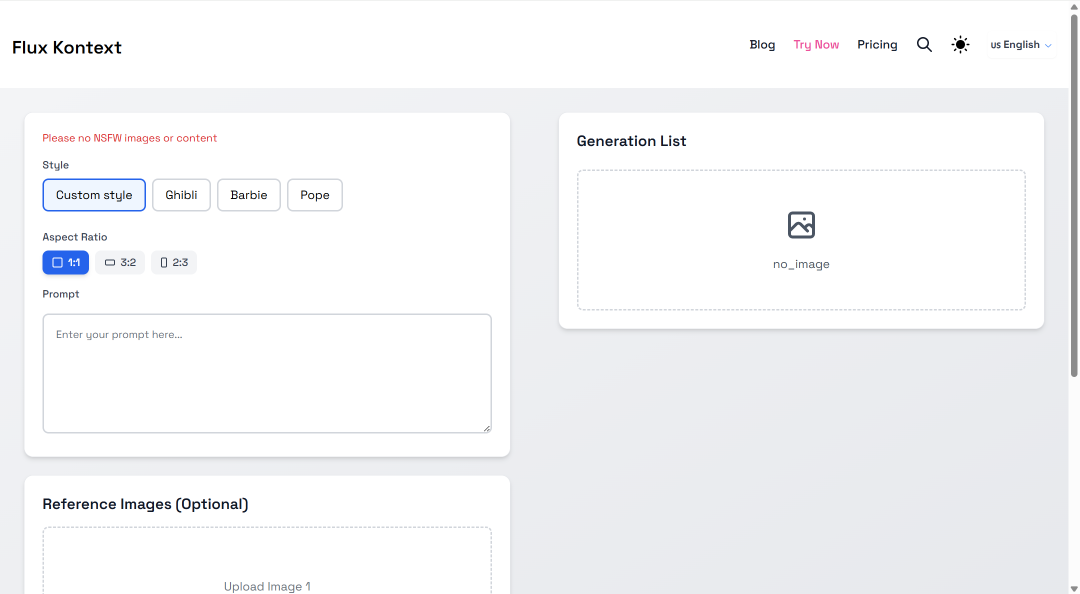The width and height of the screenshot is (1080, 594).
Task: Click the no_image caption text
Action: [x=801, y=264]
